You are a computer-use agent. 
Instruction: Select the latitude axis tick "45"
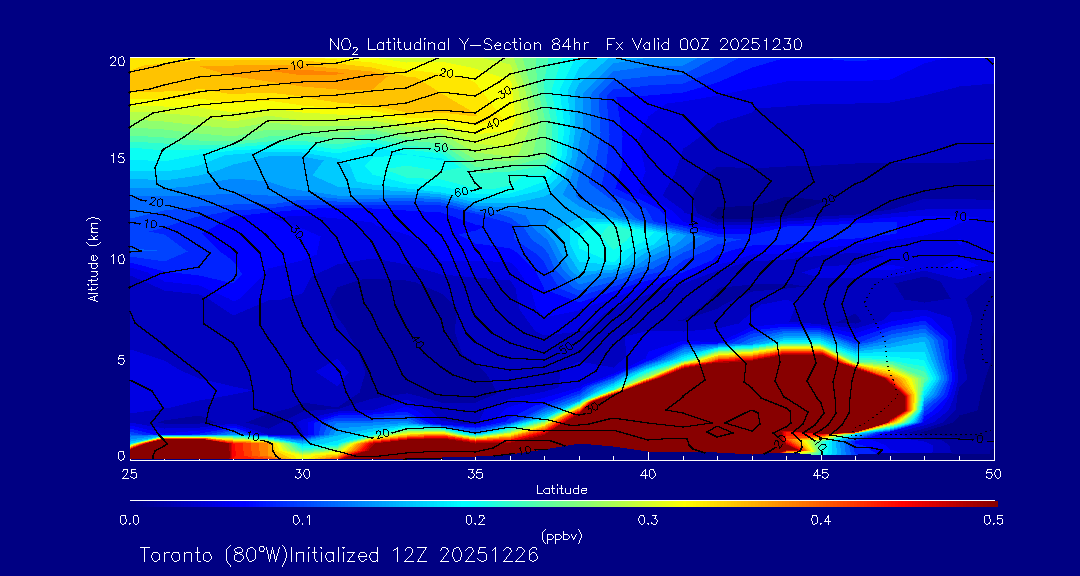point(821,474)
